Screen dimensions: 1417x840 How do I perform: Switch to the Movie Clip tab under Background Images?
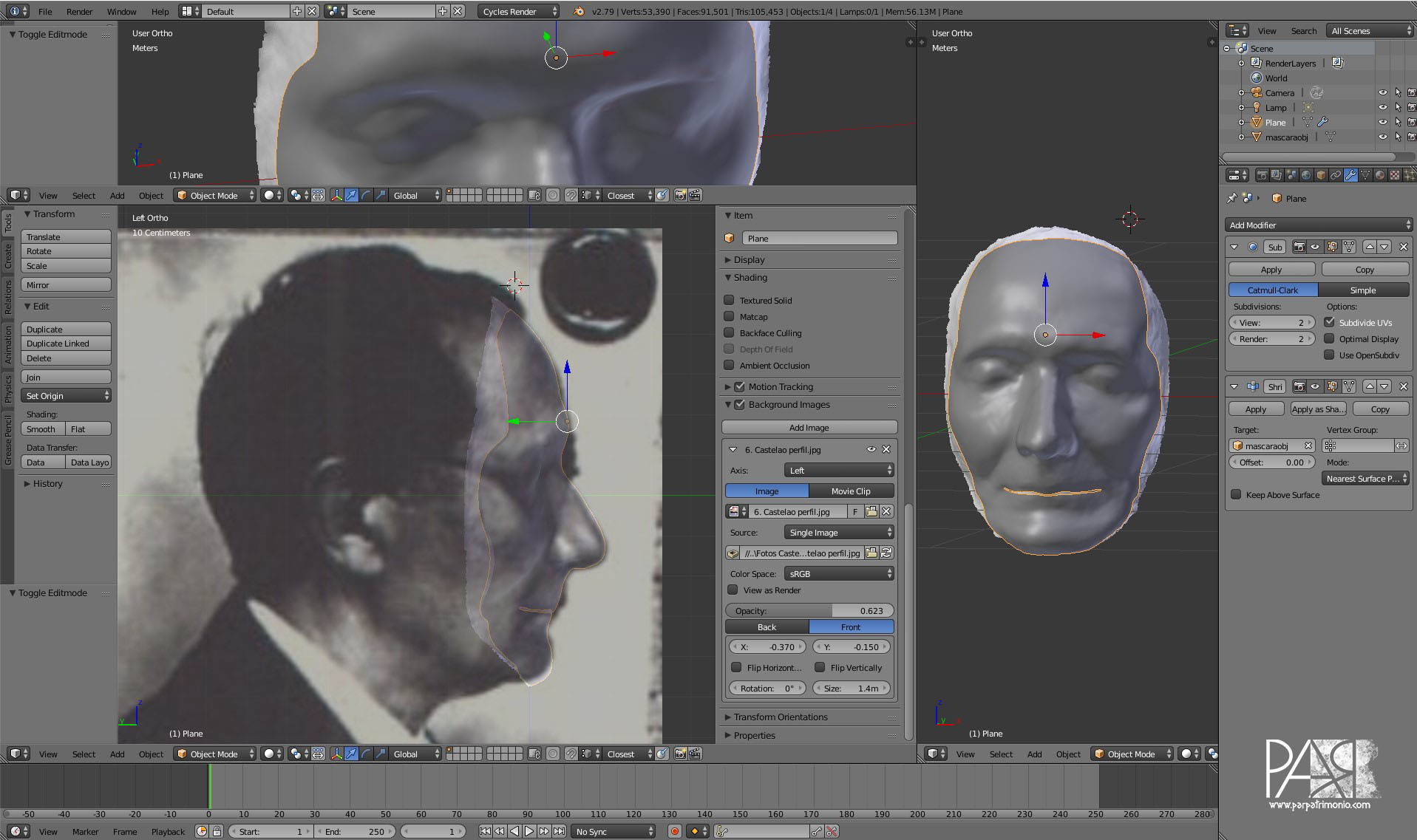(x=851, y=491)
